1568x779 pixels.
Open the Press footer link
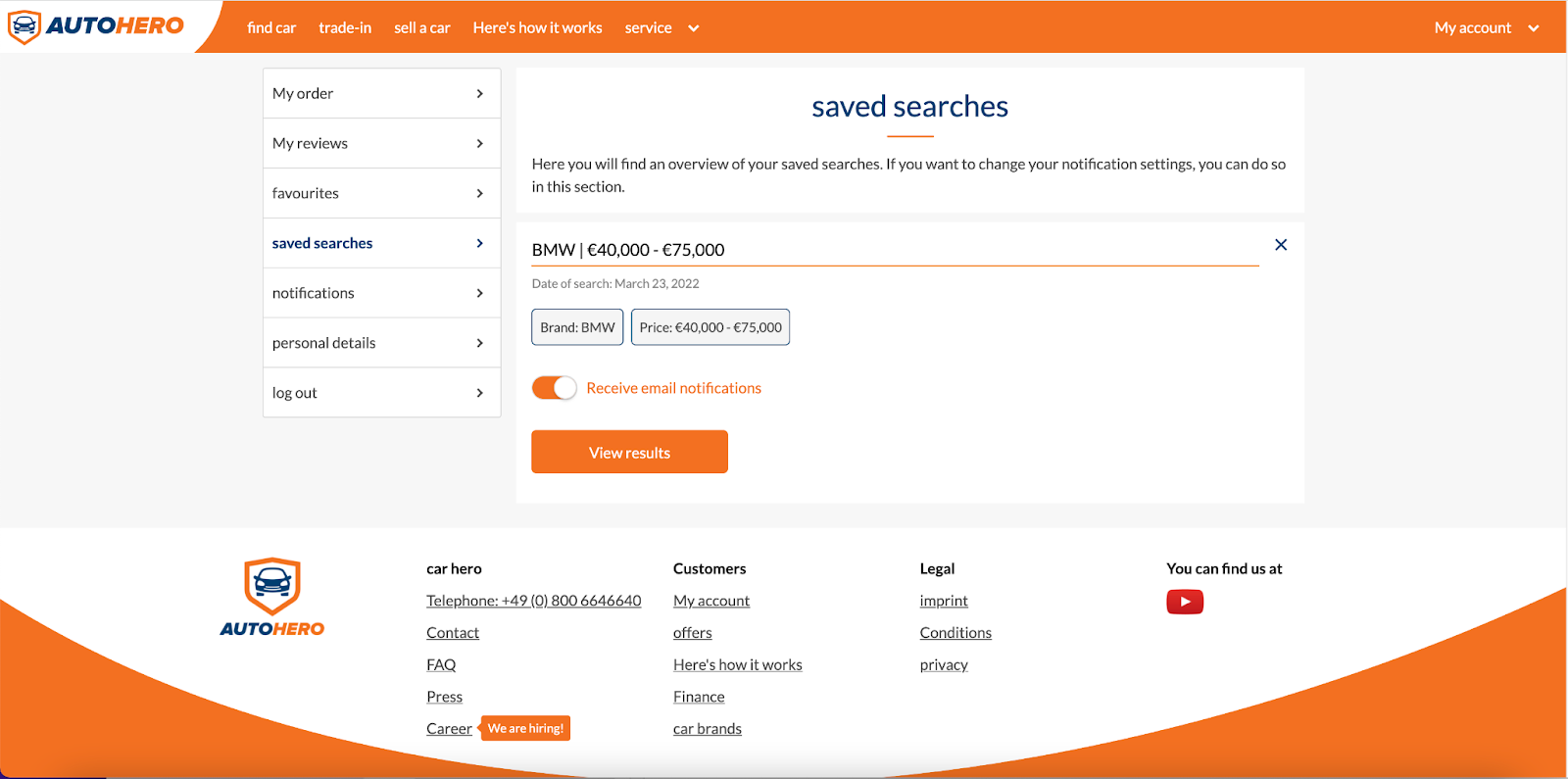pos(444,697)
